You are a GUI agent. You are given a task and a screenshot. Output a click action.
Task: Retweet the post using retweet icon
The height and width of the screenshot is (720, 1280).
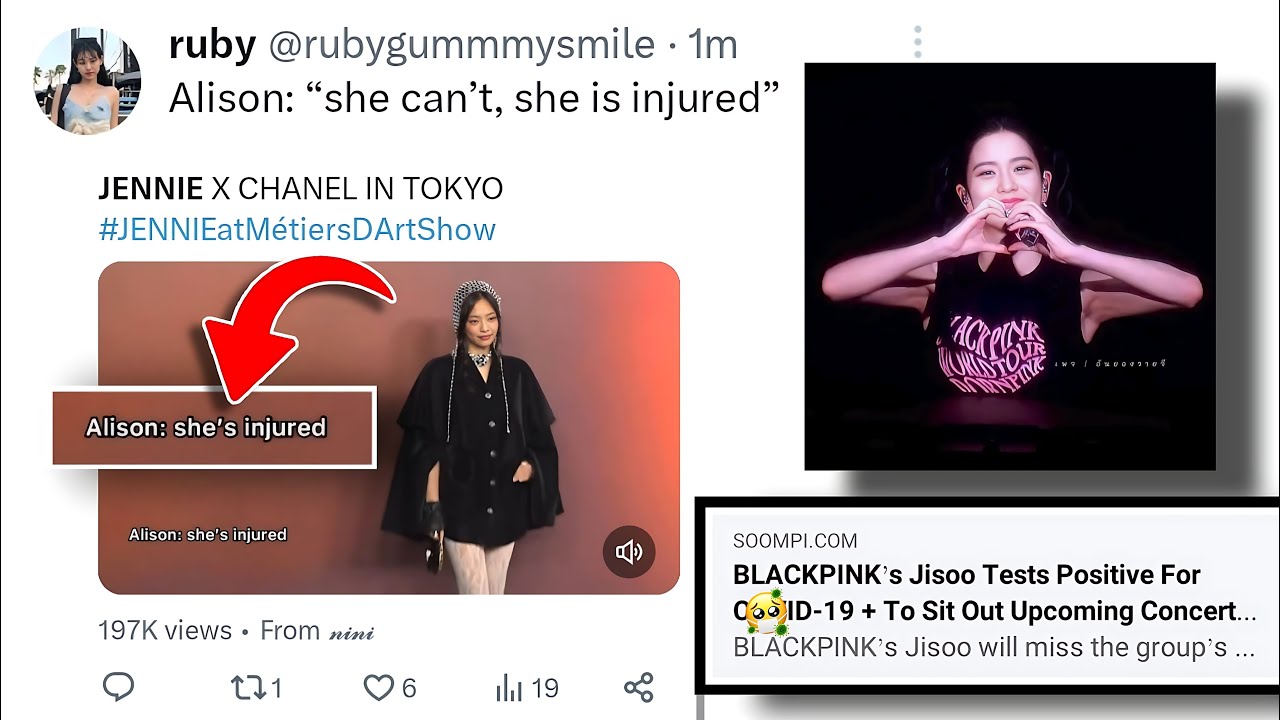[x=246, y=688]
